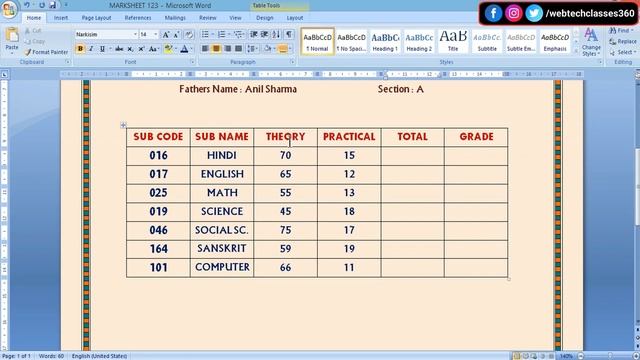This screenshot has width=640, height=360.
Task: Click the Borders button
Action: [282, 49]
